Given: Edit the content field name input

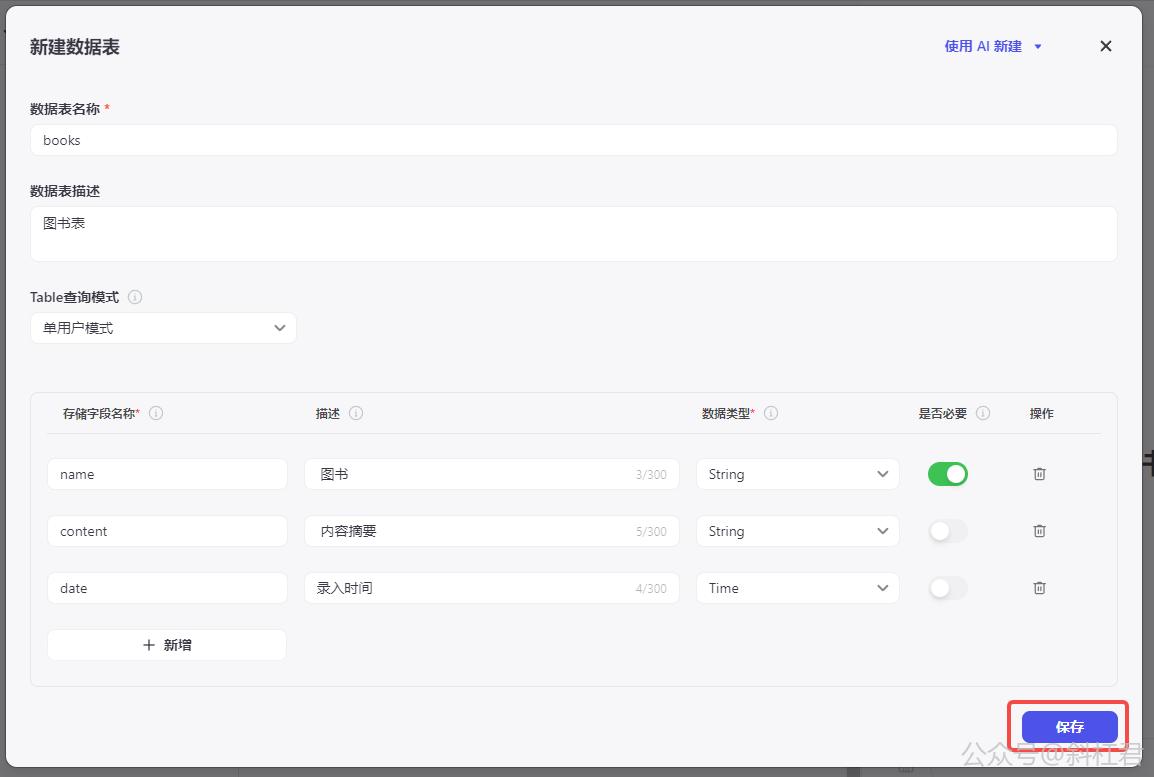Looking at the screenshot, I should 167,531.
